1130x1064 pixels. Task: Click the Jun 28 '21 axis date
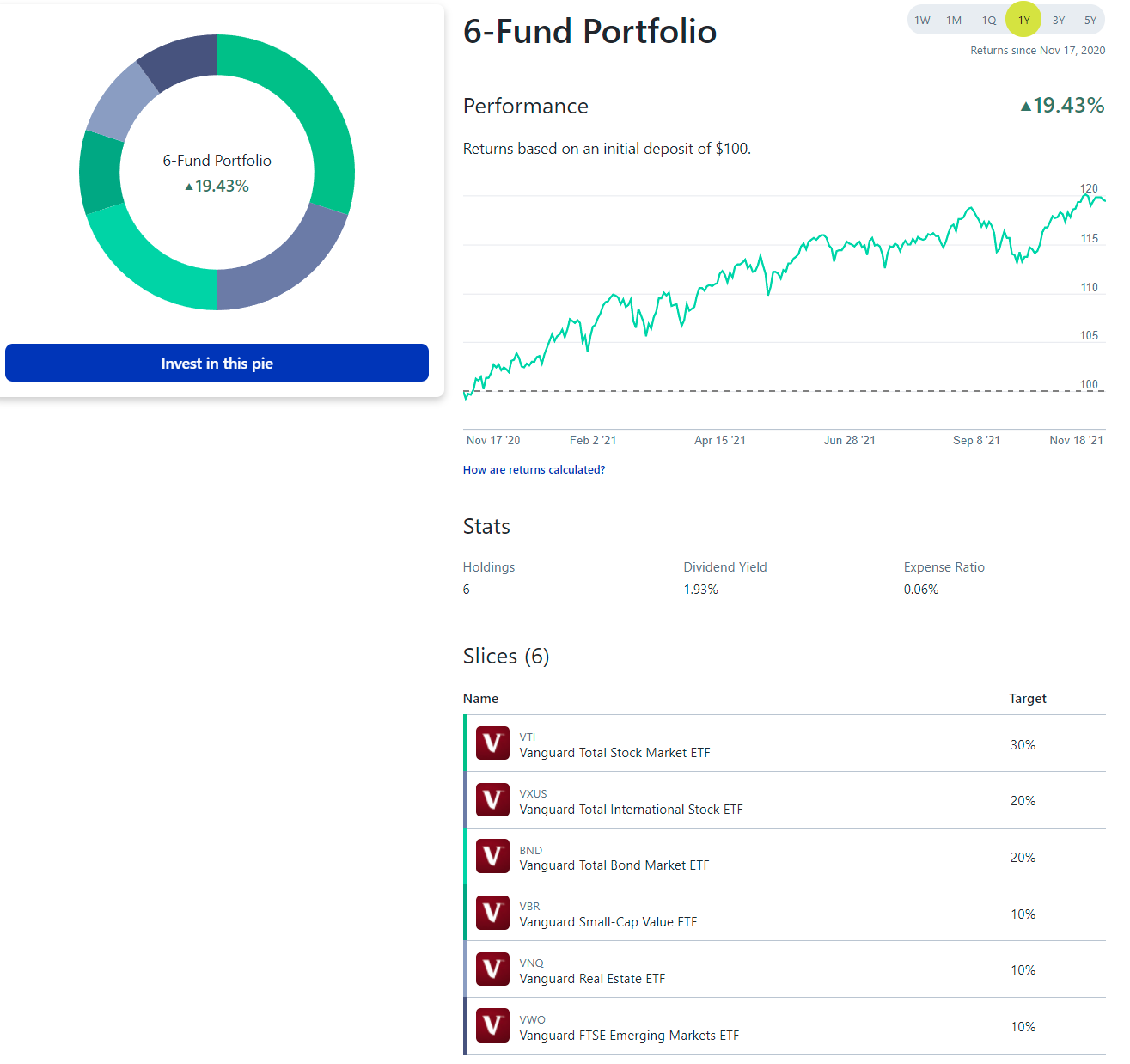pyautogui.click(x=849, y=440)
